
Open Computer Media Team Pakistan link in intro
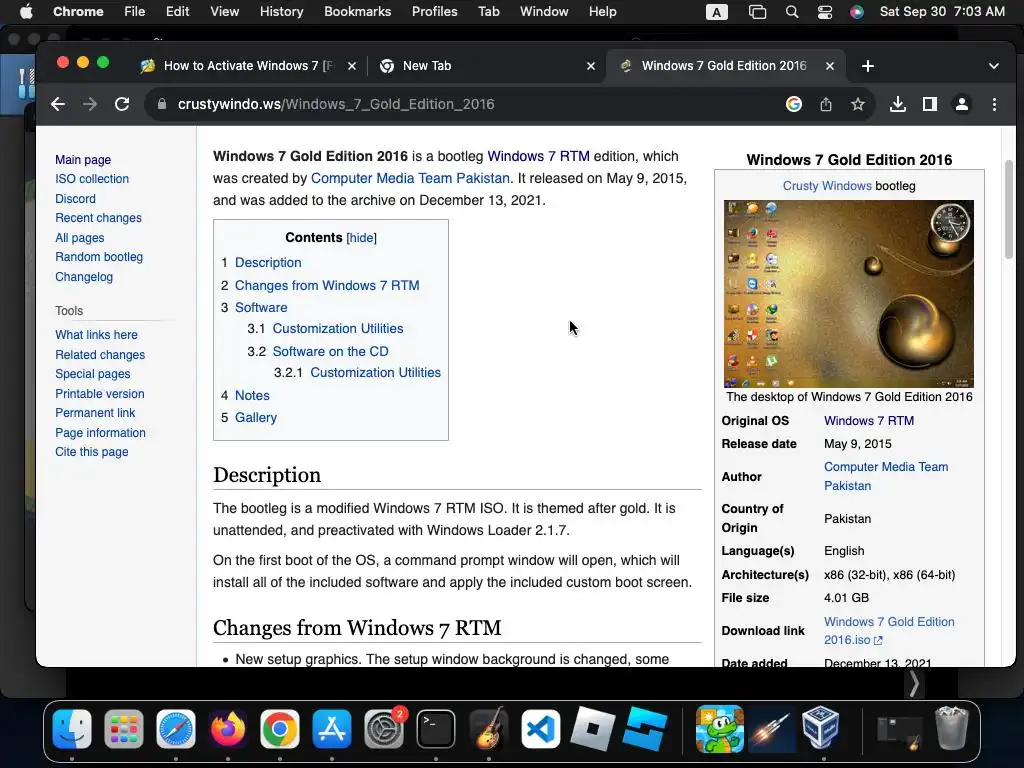(x=410, y=178)
